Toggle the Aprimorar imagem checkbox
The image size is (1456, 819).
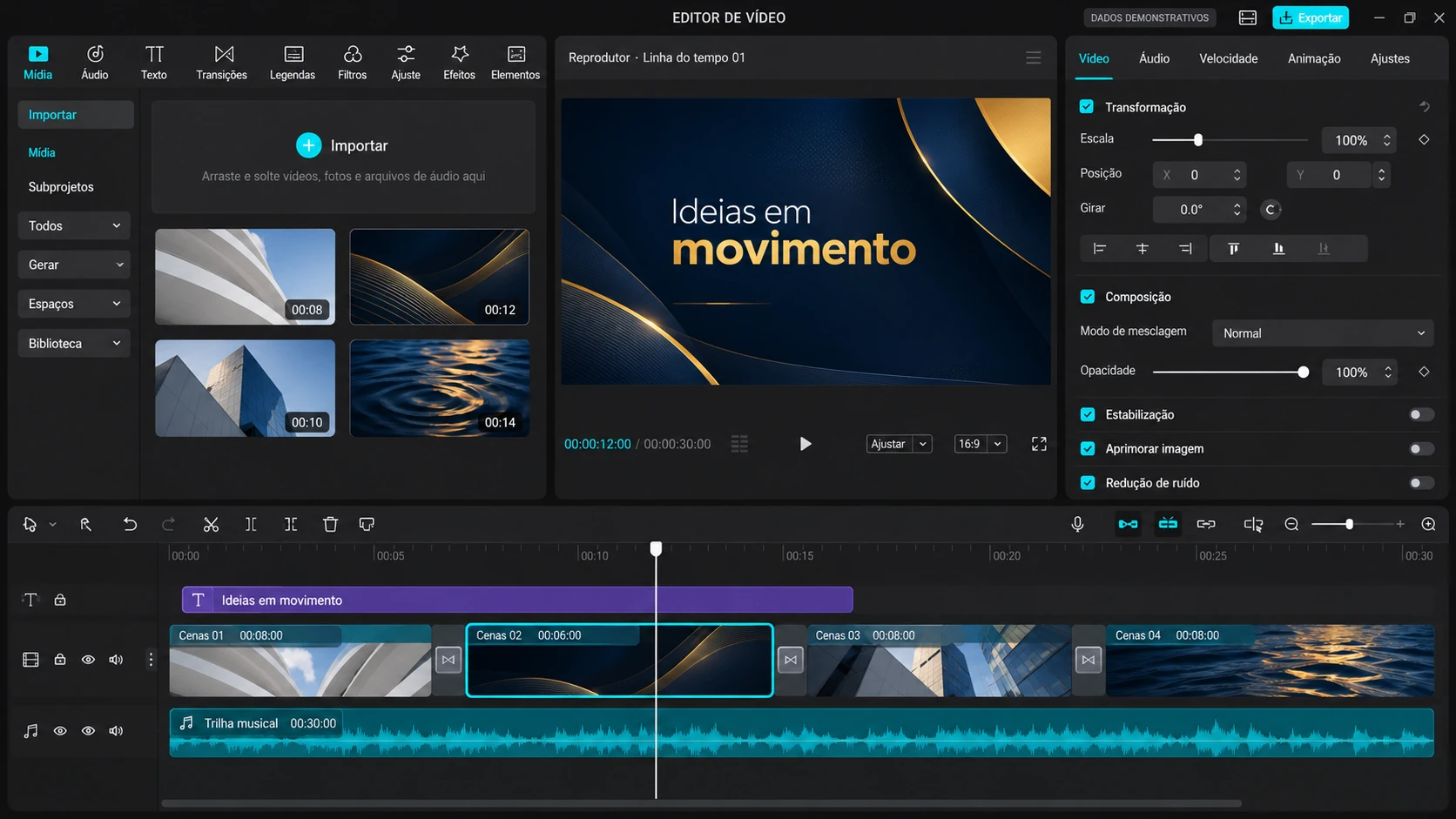(x=1087, y=448)
